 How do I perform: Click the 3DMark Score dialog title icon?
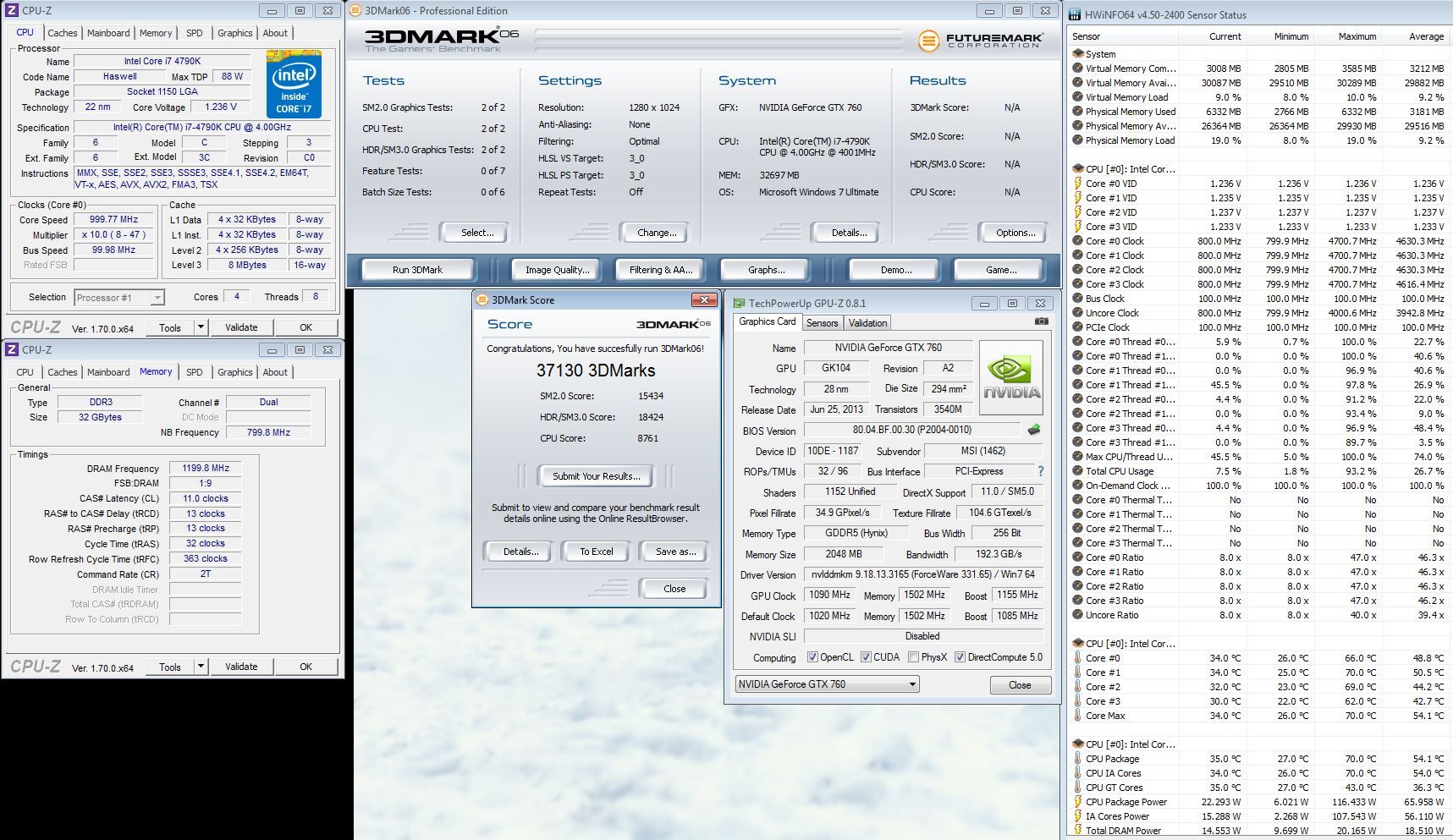point(482,299)
